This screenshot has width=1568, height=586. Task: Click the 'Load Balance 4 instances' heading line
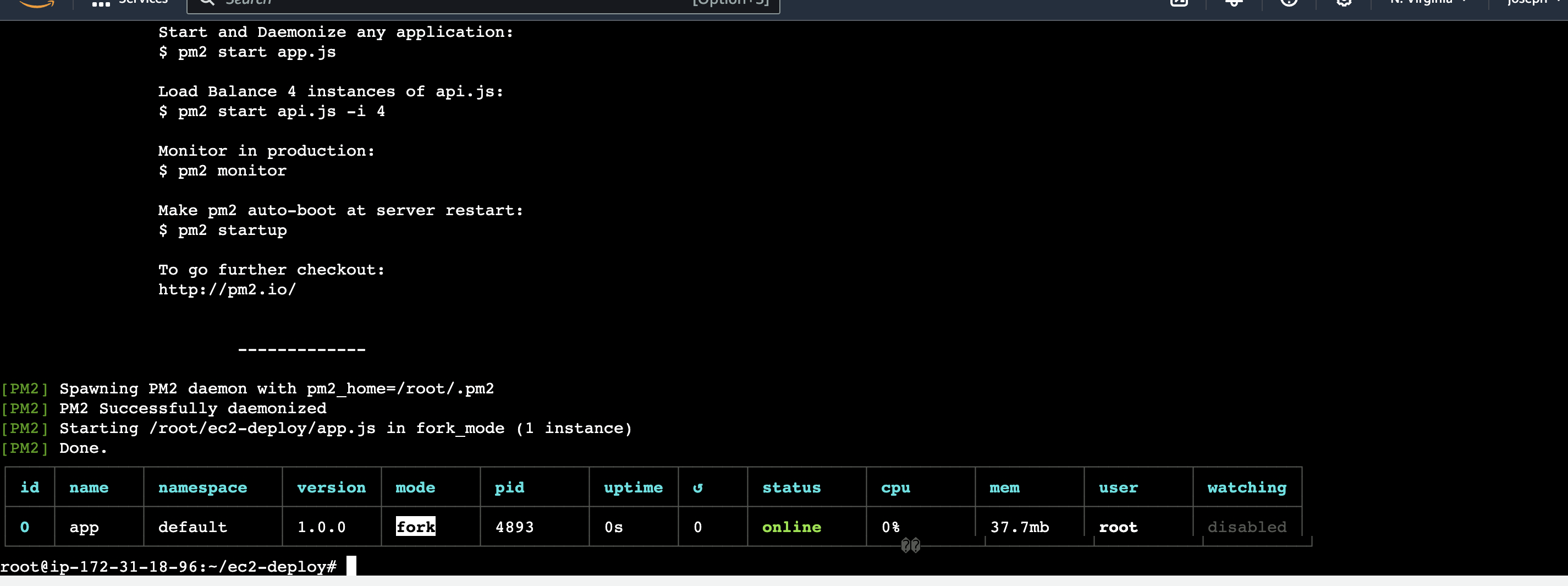point(331,91)
